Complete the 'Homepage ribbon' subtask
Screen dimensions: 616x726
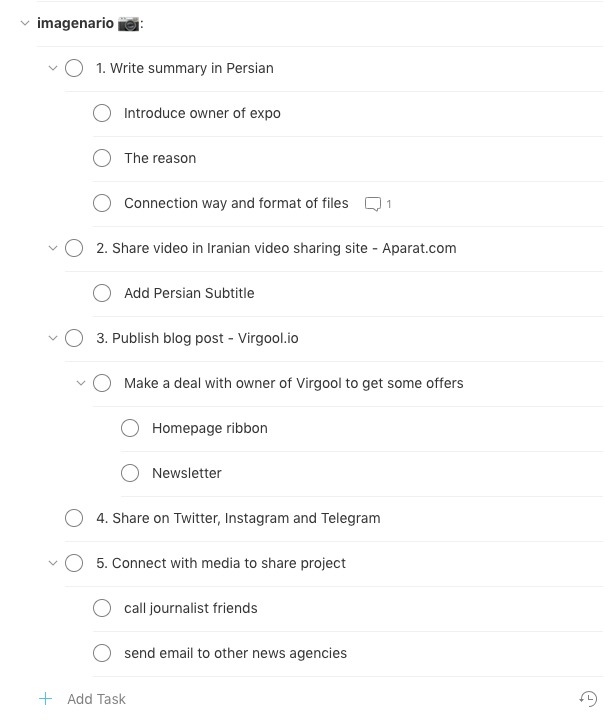point(130,428)
